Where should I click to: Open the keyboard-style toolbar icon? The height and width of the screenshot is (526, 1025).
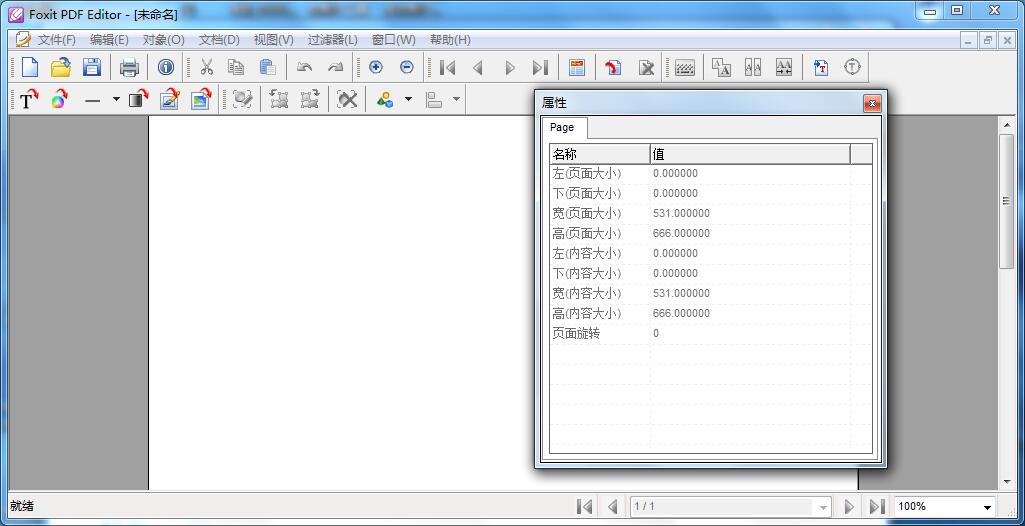[684, 67]
